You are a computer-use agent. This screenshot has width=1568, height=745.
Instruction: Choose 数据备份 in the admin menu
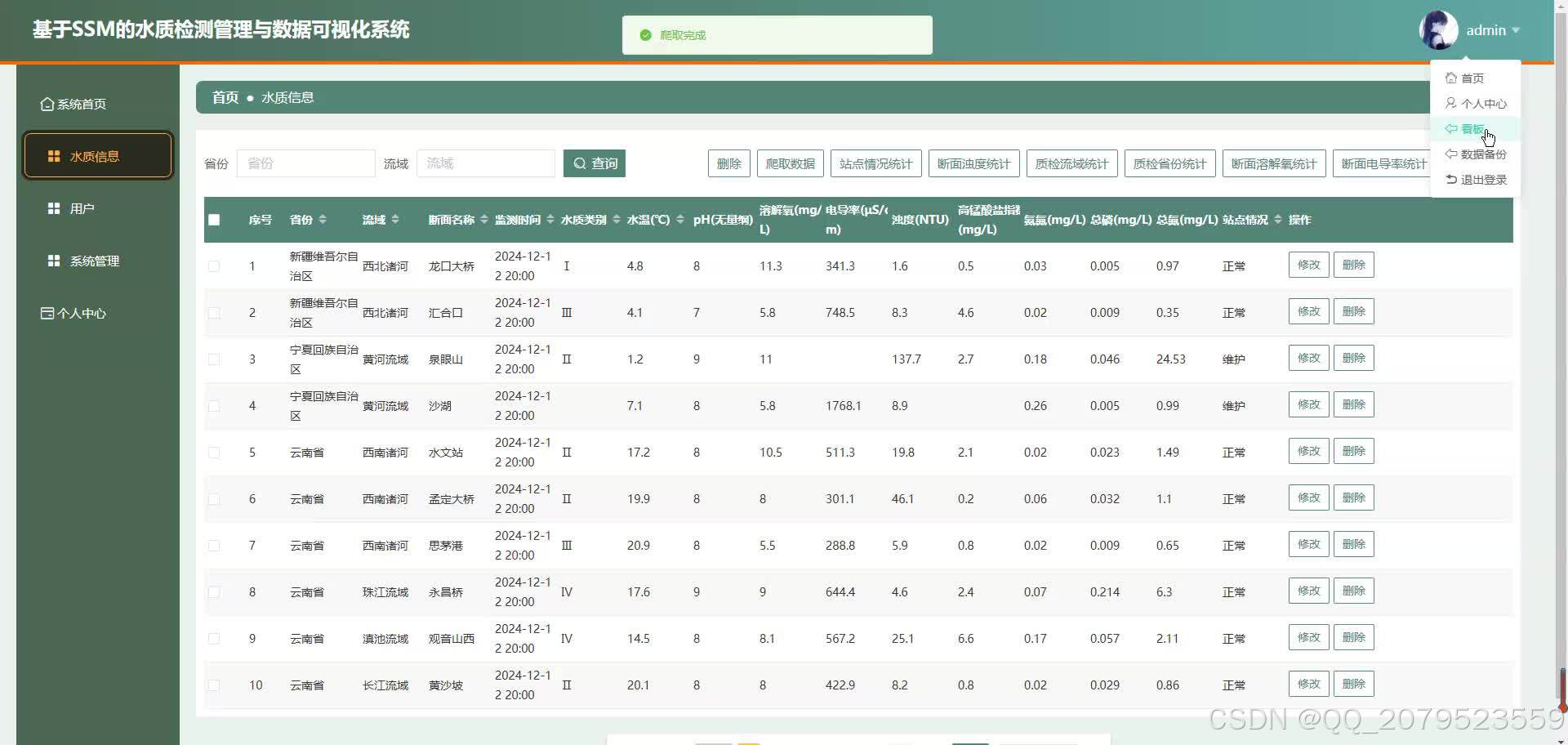(x=1475, y=154)
